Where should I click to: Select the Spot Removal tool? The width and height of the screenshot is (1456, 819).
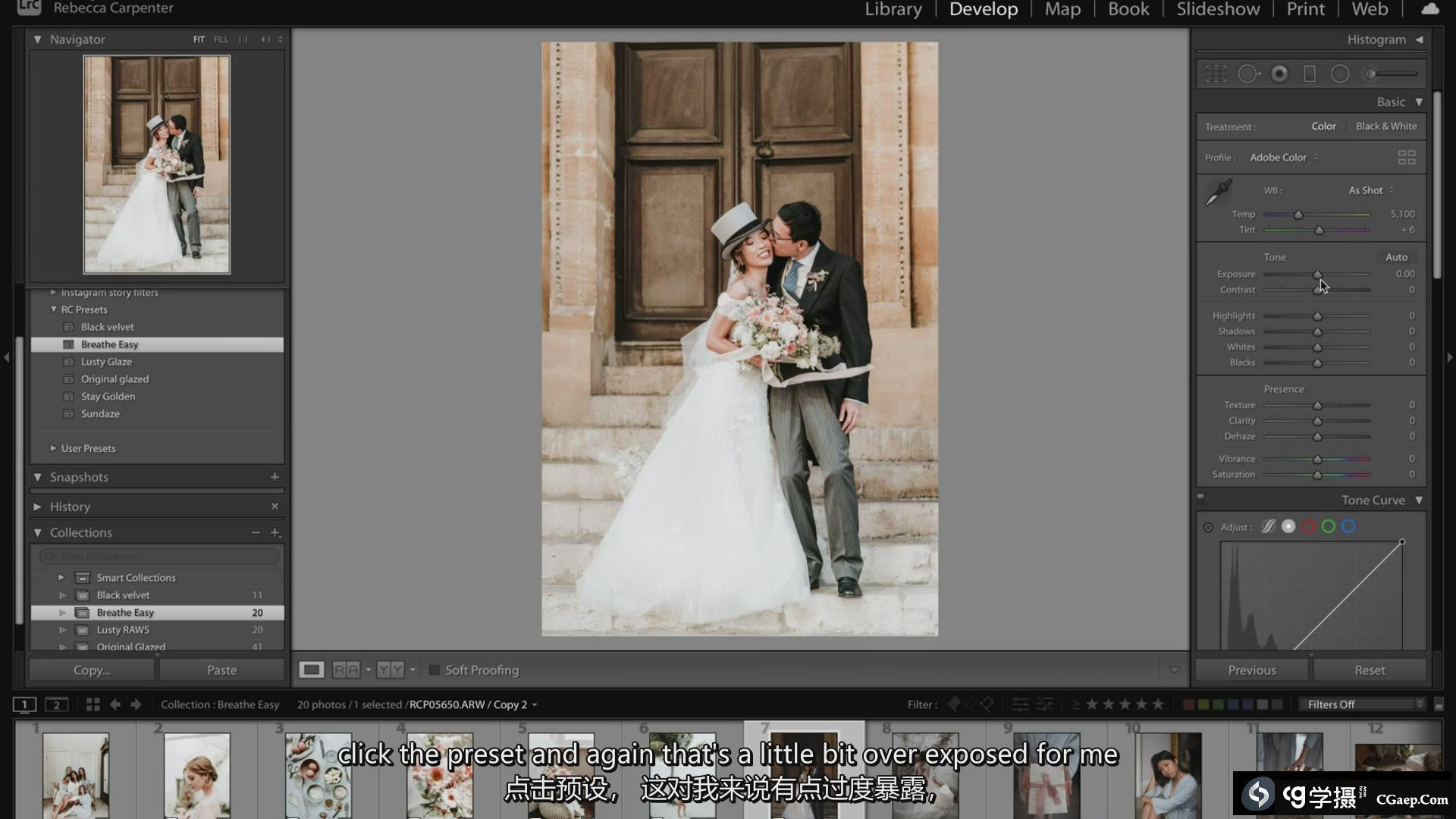(1247, 74)
